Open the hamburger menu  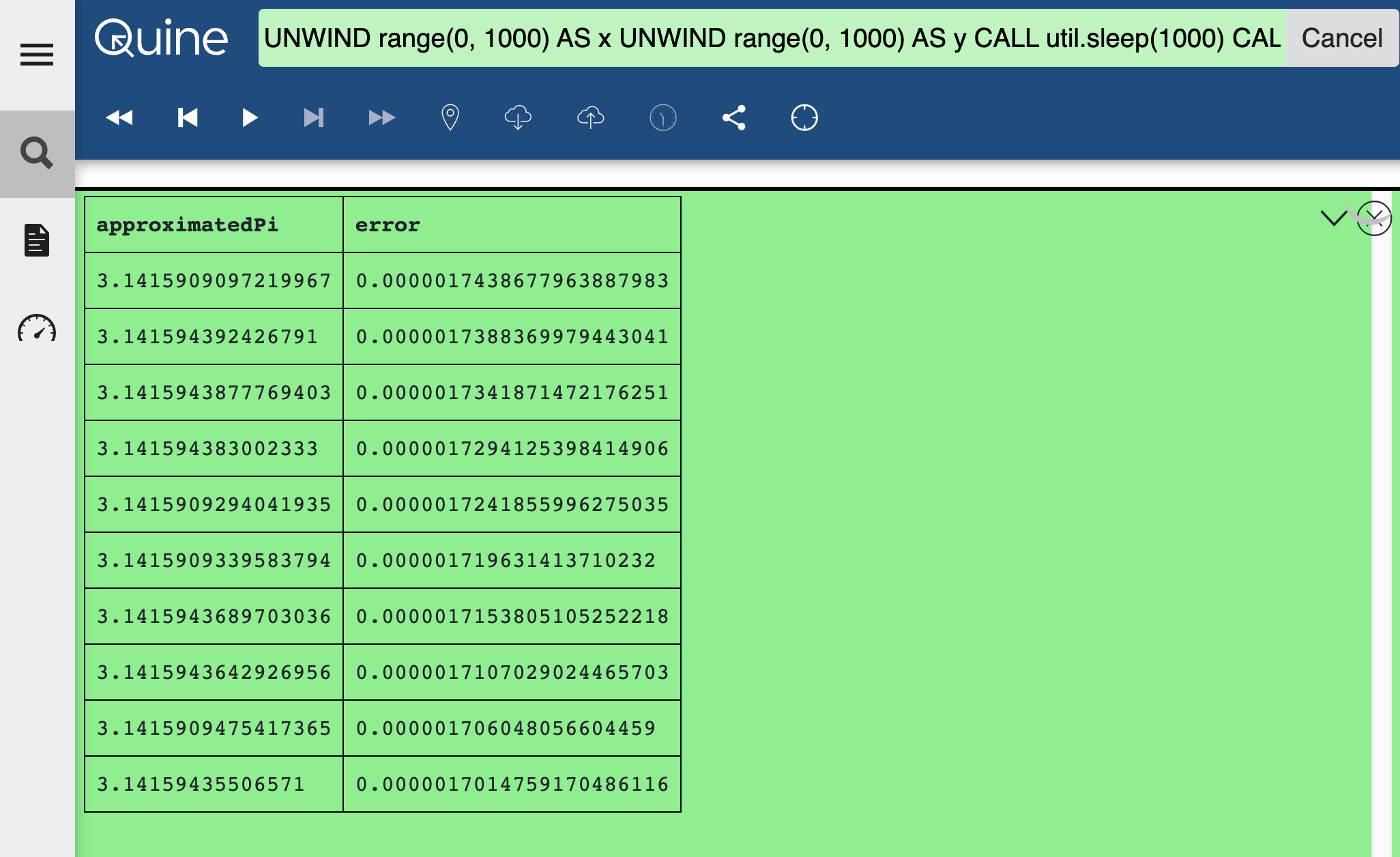pyautogui.click(x=37, y=55)
